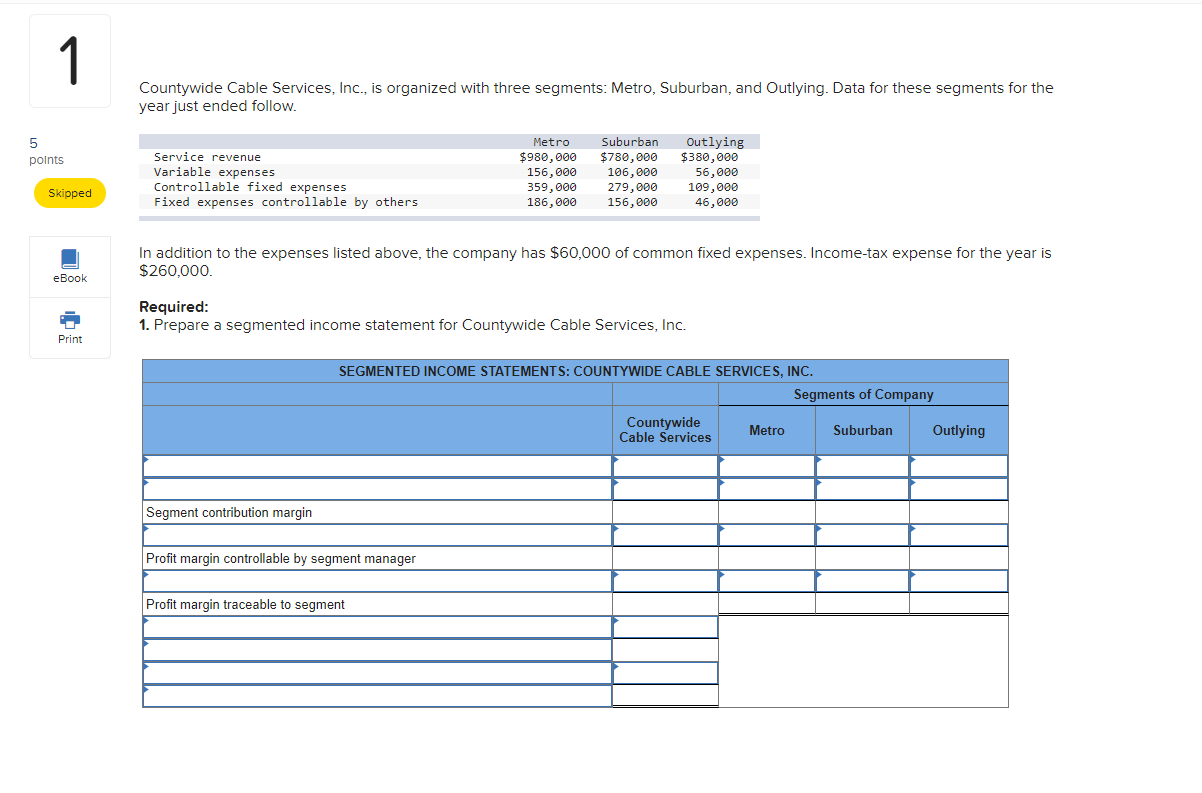Click 'Variable expenses' row in data table

[214, 172]
